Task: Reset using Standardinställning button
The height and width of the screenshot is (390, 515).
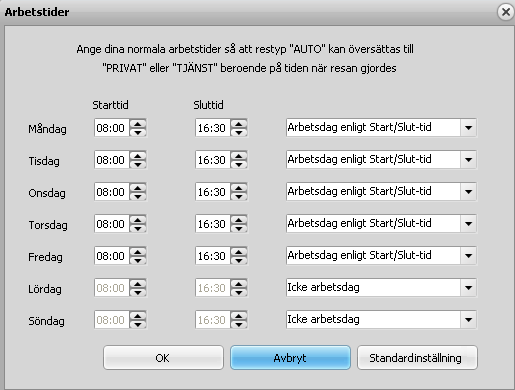Action: click(417, 358)
